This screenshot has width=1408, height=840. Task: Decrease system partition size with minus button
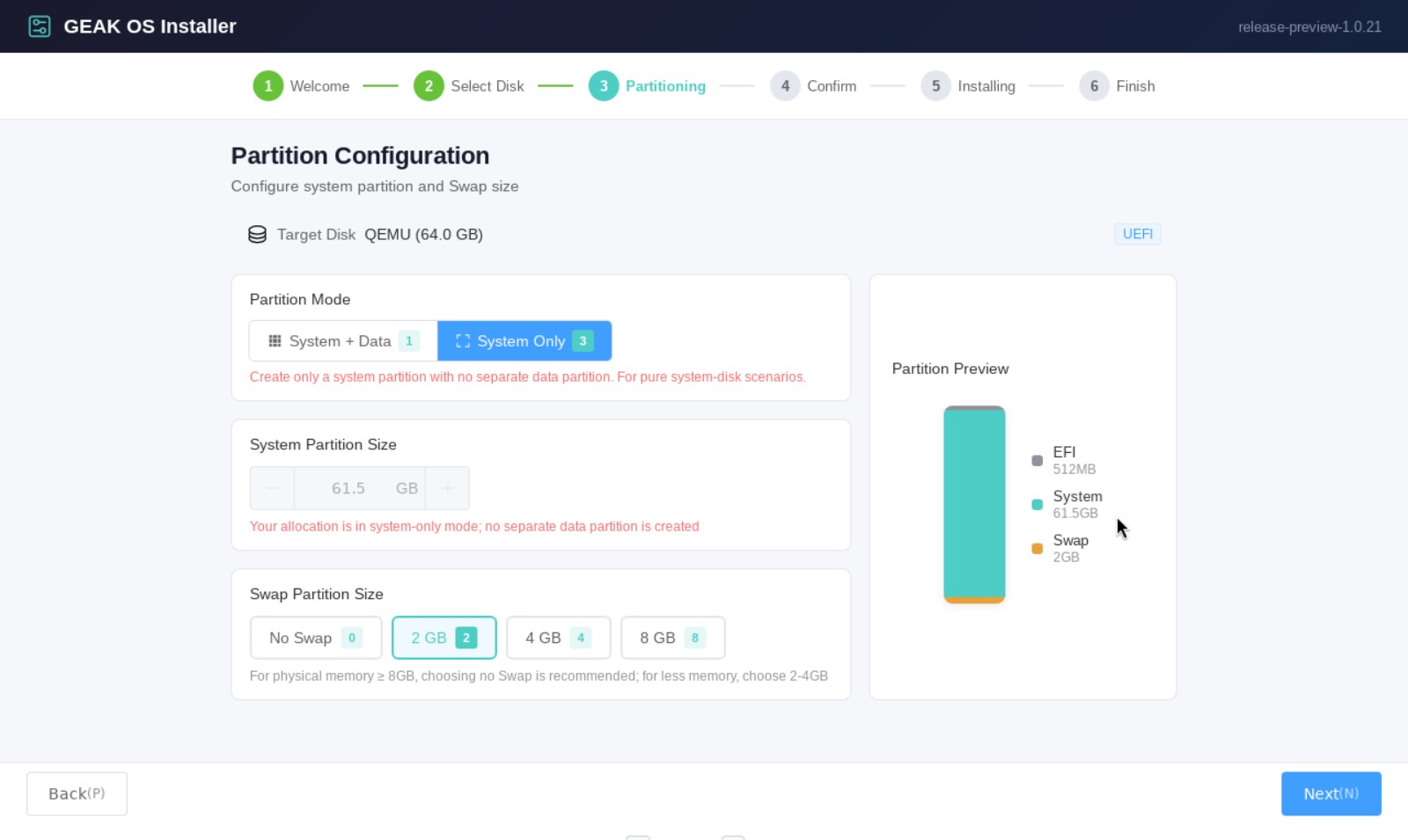[x=273, y=488]
